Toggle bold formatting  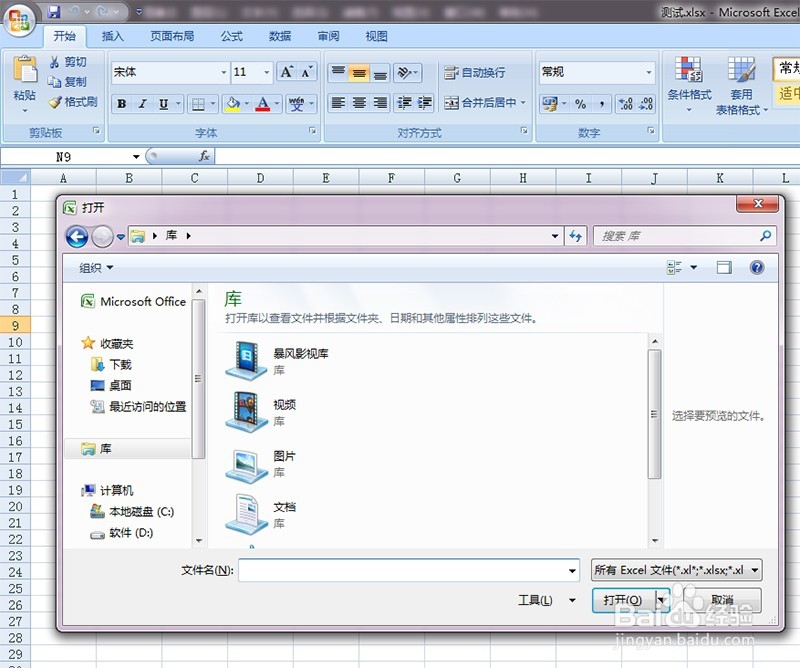pyautogui.click(x=121, y=104)
